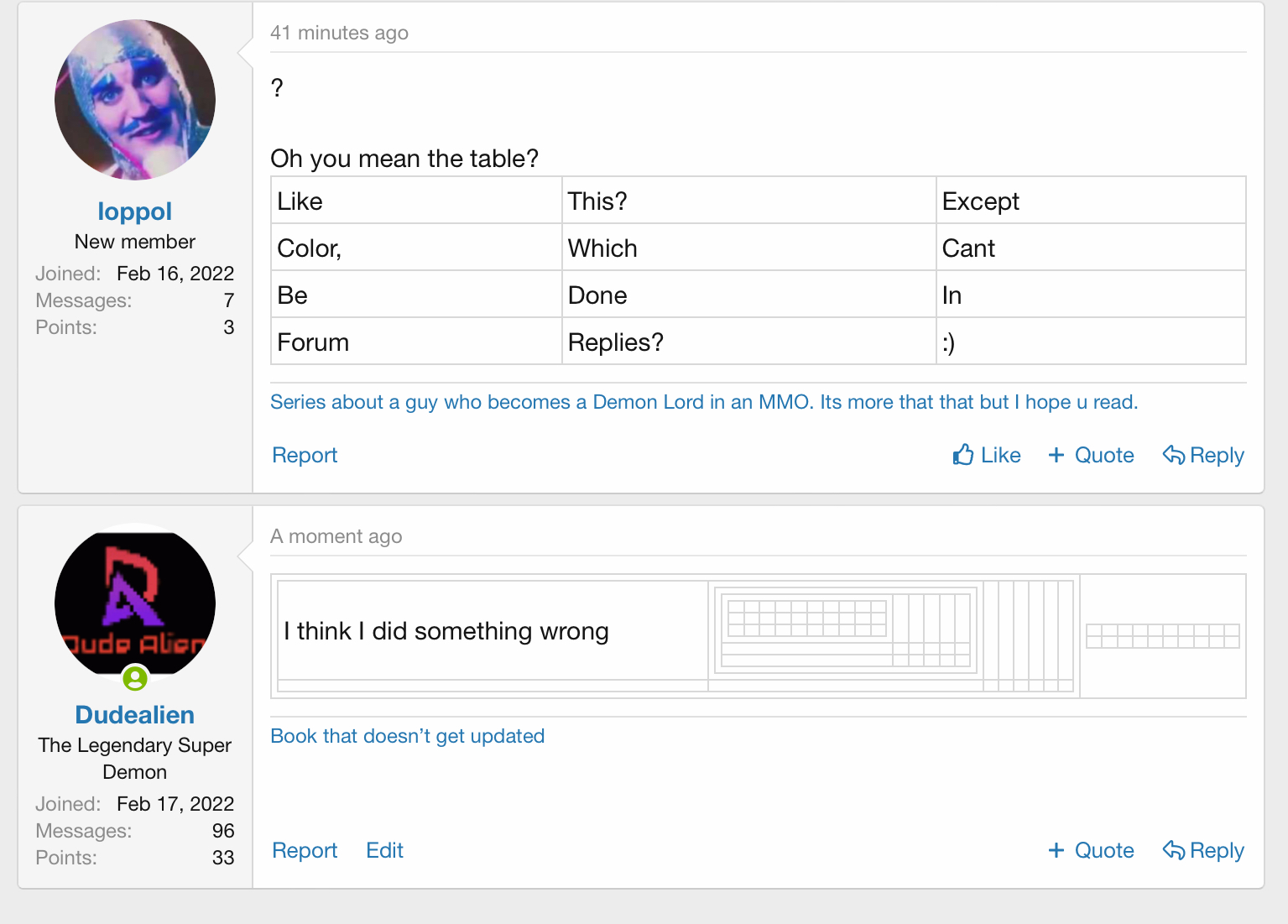Open the Demon Lord series signature link
This screenshot has width=1288, height=924.
coord(703,402)
